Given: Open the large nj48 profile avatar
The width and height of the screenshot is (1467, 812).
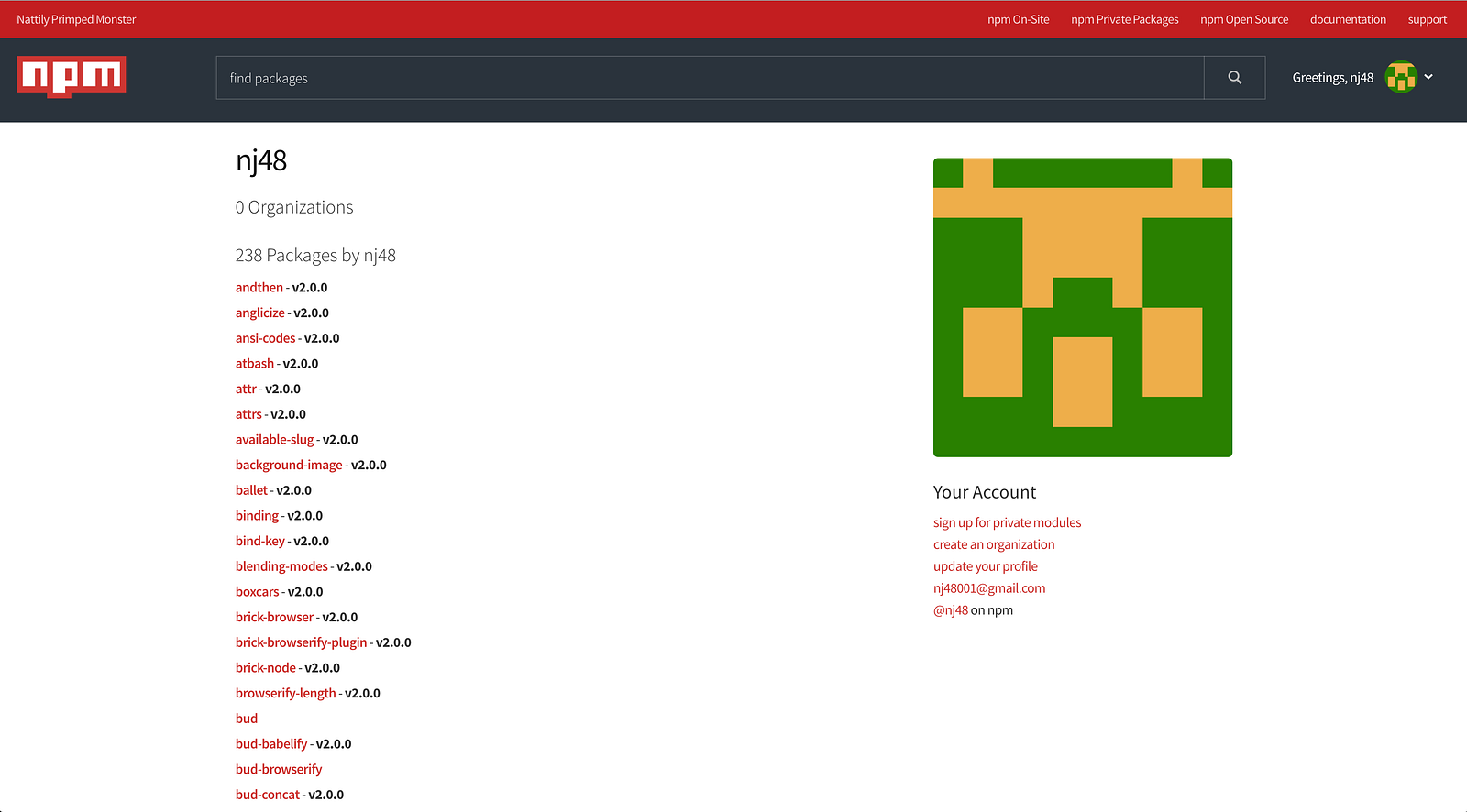Looking at the screenshot, I should click(x=1083, y=307).
